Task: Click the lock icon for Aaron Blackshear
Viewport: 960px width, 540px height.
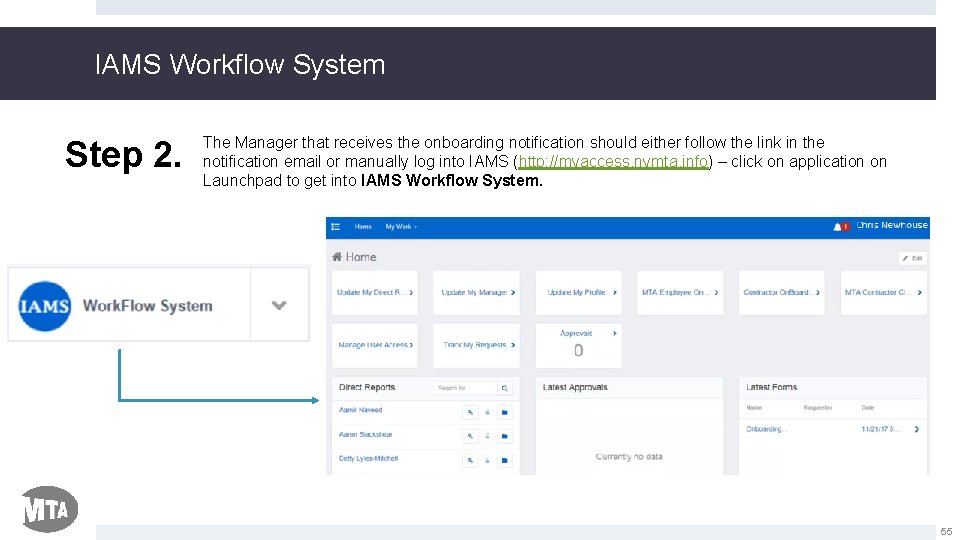Action: pyautogui.click(x=487, y=436)
